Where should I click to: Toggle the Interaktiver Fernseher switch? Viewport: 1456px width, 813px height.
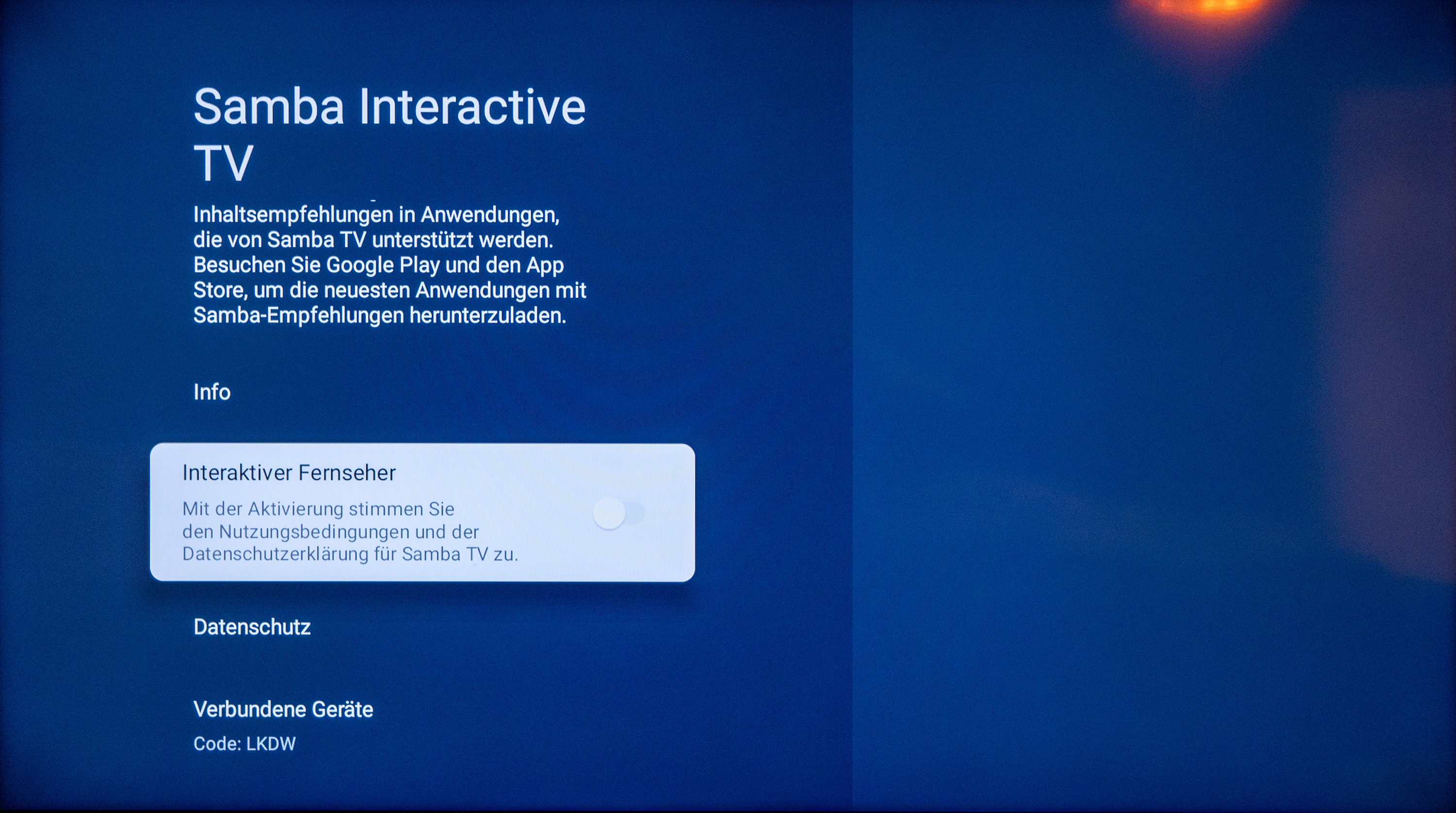pyautogui.click(x=618, y=513)
